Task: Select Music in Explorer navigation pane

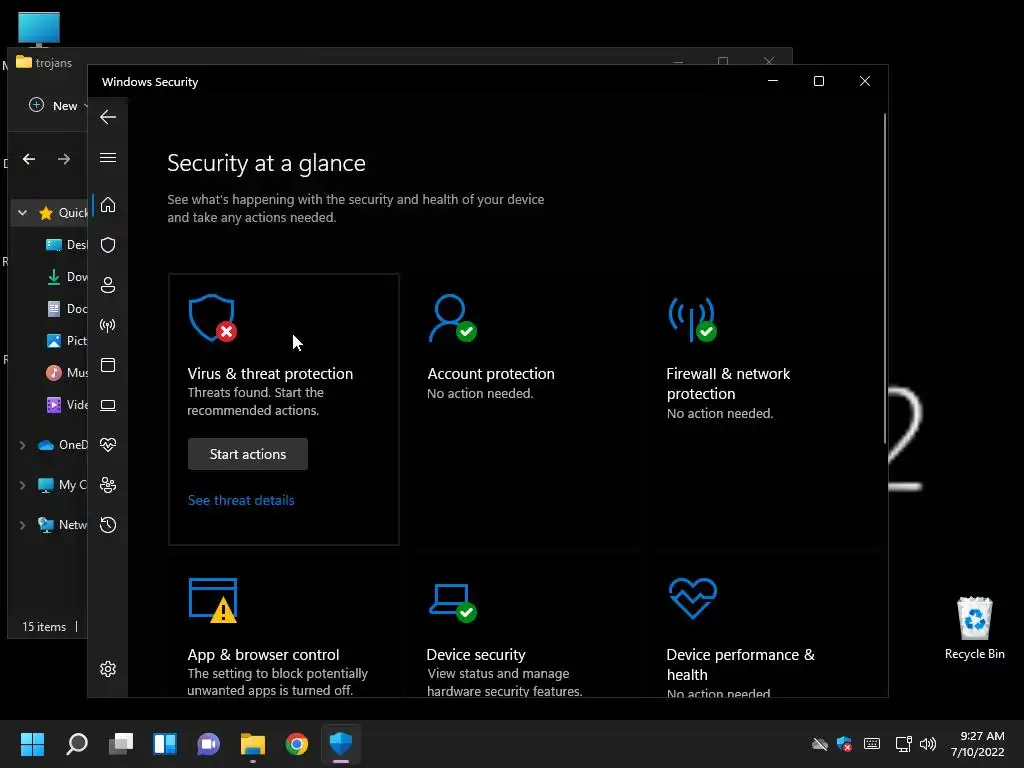Action: [65, 373]
